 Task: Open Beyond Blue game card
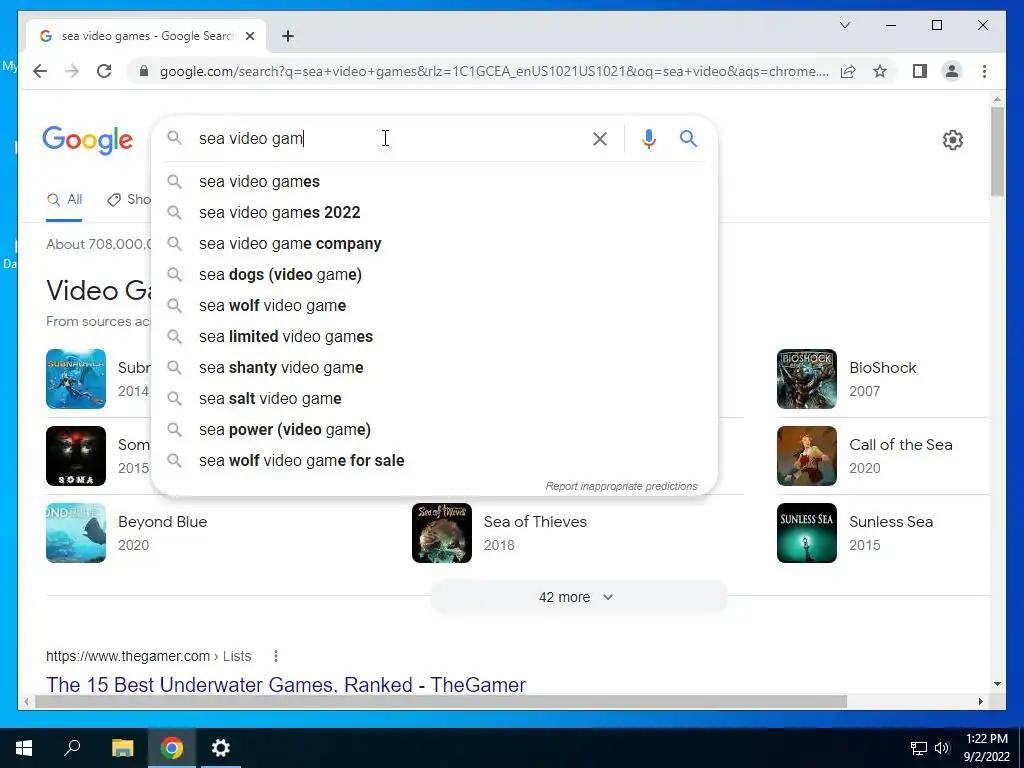point(212,533)
